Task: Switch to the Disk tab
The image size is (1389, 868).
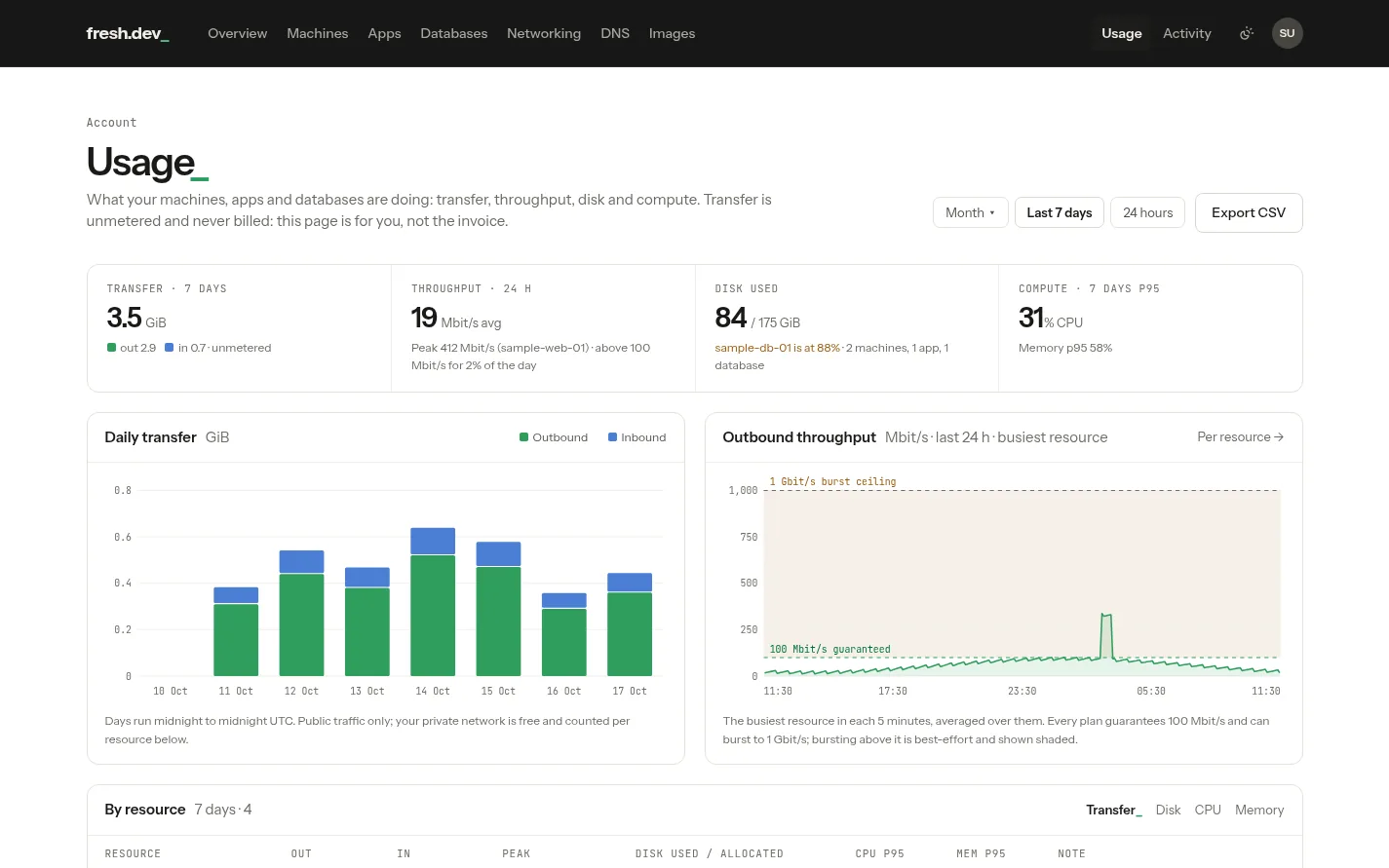Action: pyautogui.click(x=1168, y=810)
